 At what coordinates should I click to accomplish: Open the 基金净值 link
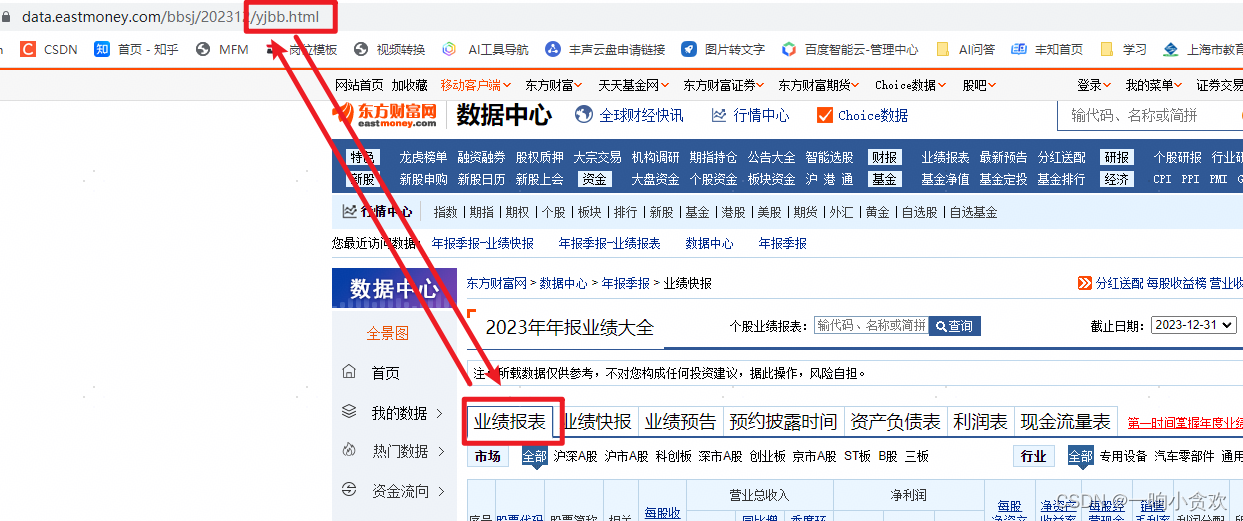click(x=945, y=179)
